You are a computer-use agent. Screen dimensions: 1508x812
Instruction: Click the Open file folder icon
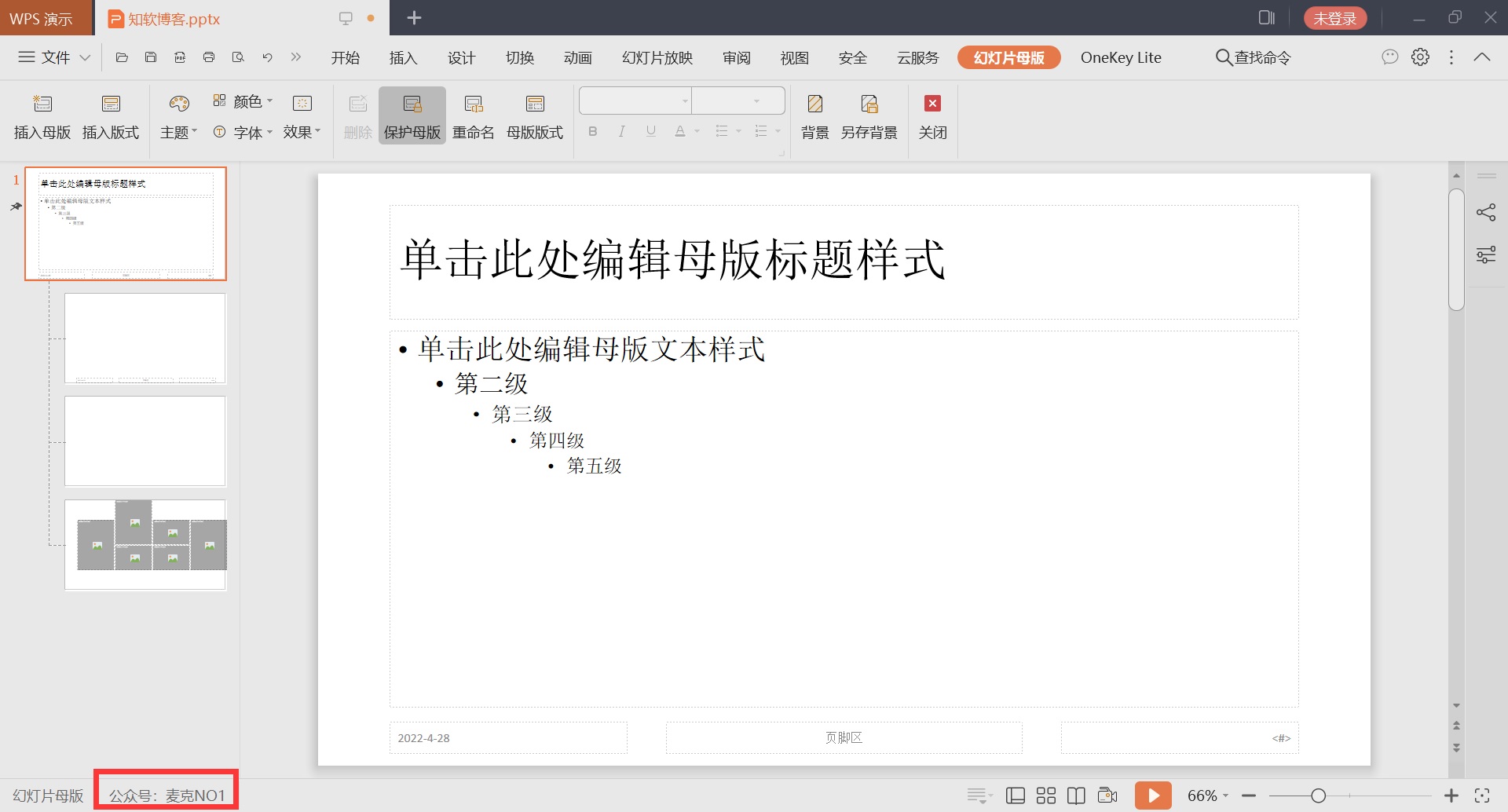(122, 57)
